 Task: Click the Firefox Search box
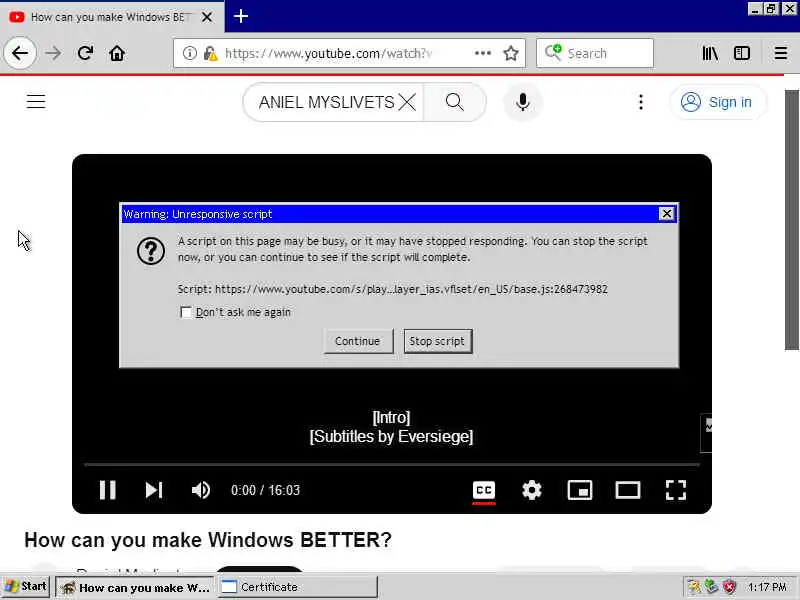[595, 53]
